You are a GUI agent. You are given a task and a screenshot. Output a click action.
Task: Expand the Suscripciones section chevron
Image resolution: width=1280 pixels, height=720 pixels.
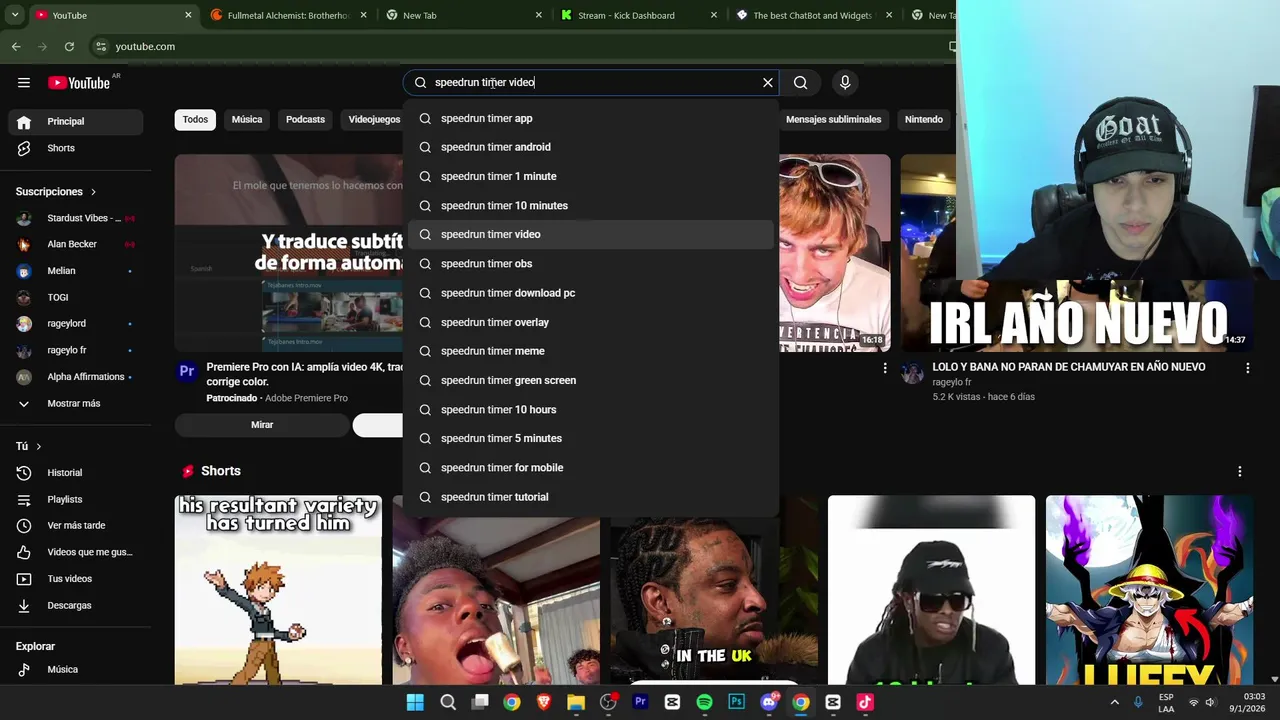(x=93, y=192)
